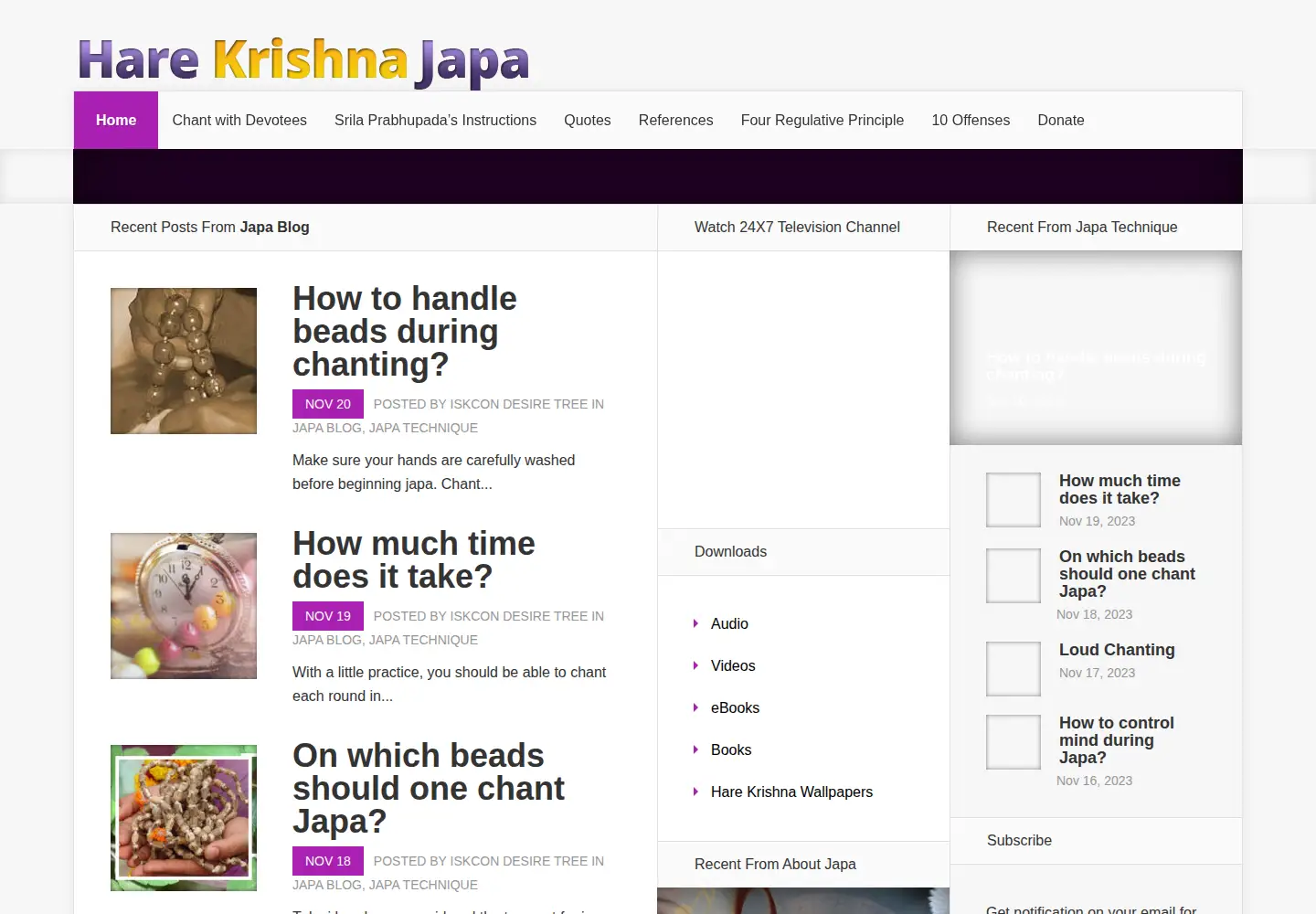Select the Quotes menu item

pos(588,120)
